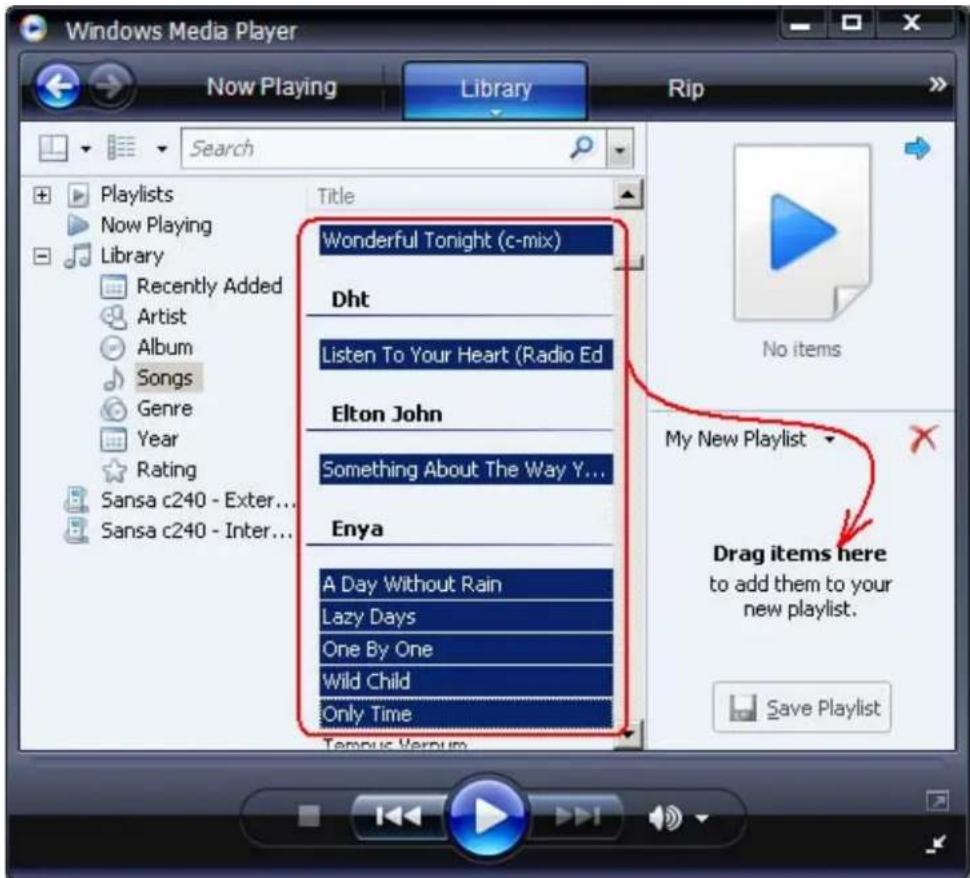The width and height of the screenshot is (970, 878).
Task: Click the Genre icon
Action: (x=113, y=409)
